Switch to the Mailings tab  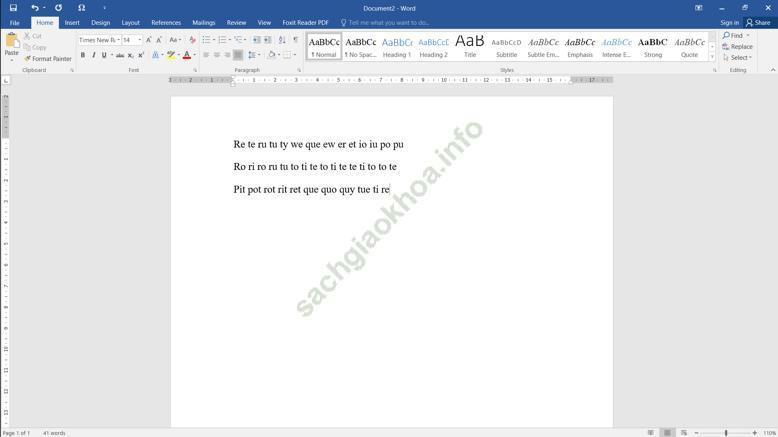tap(204, 23)
